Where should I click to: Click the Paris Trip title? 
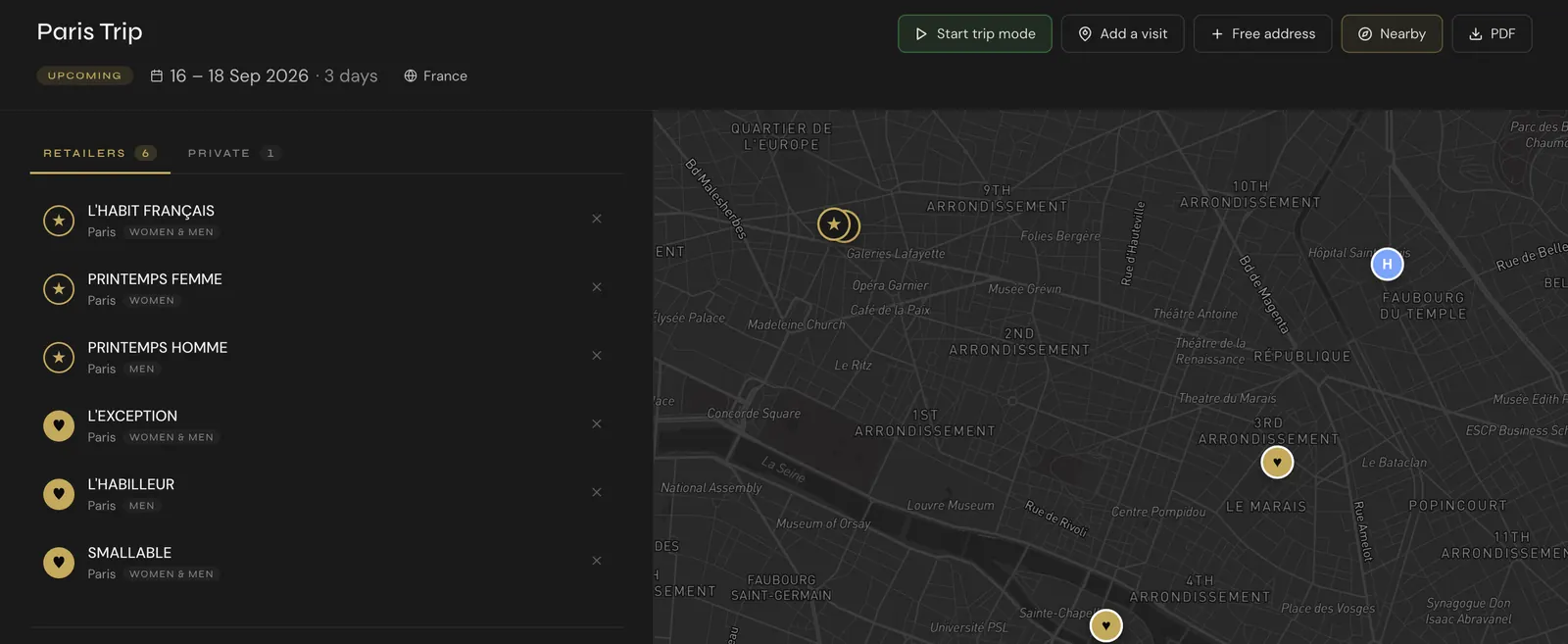point(90,31)
